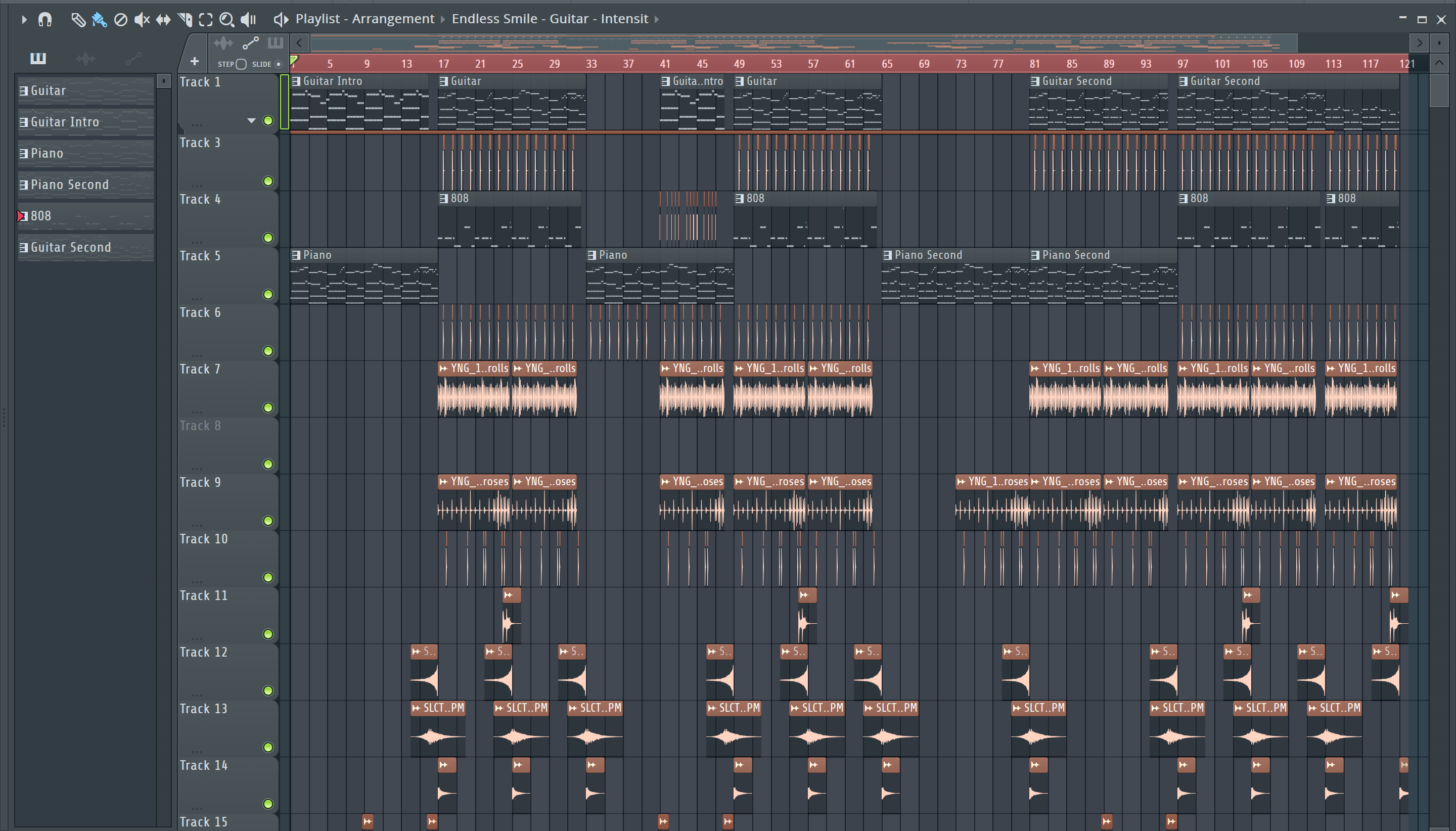Select first Guitar Second clip title
1456x831 pixels.
click(1077, 81)
